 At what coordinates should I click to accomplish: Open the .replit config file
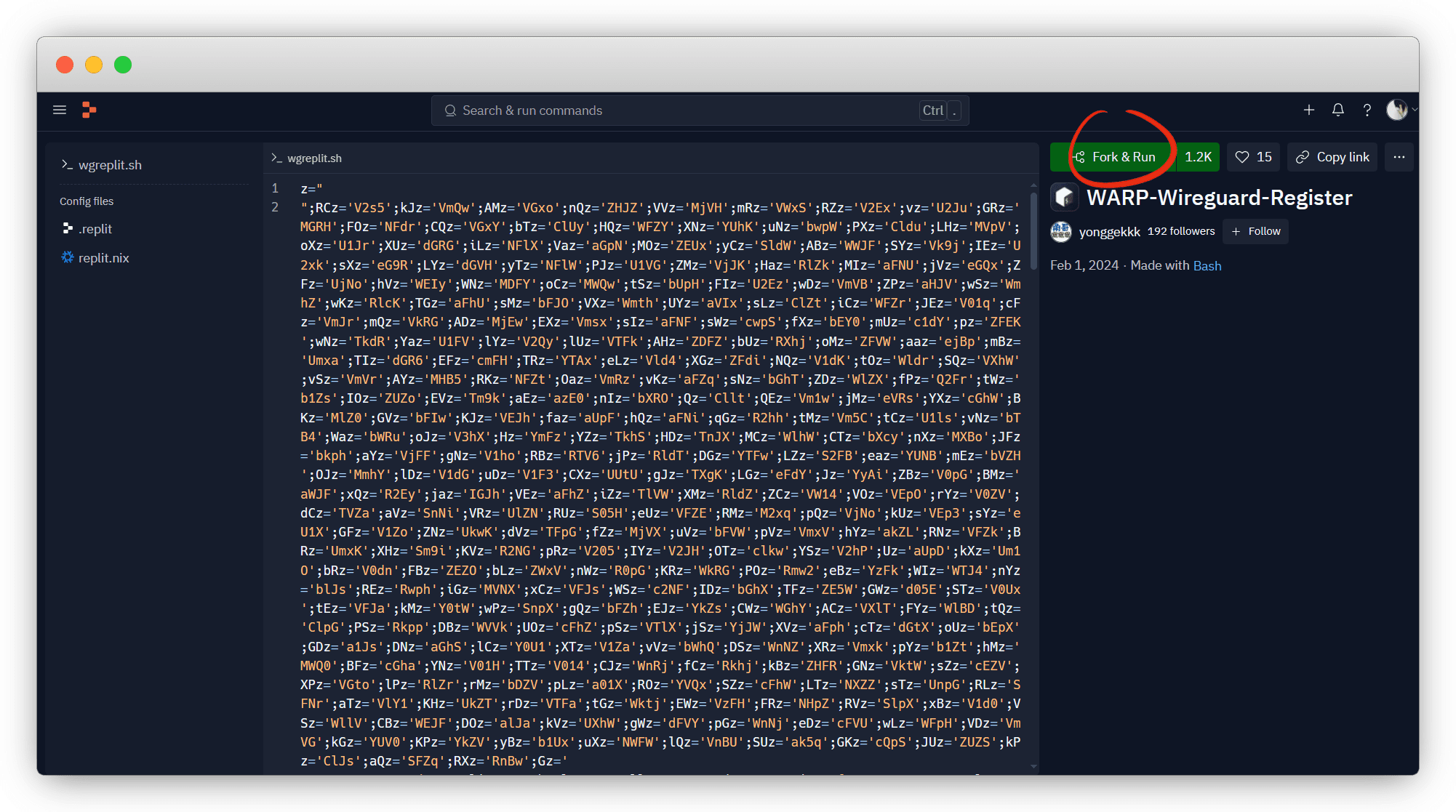pyautogui.click(x=95, y=229)
